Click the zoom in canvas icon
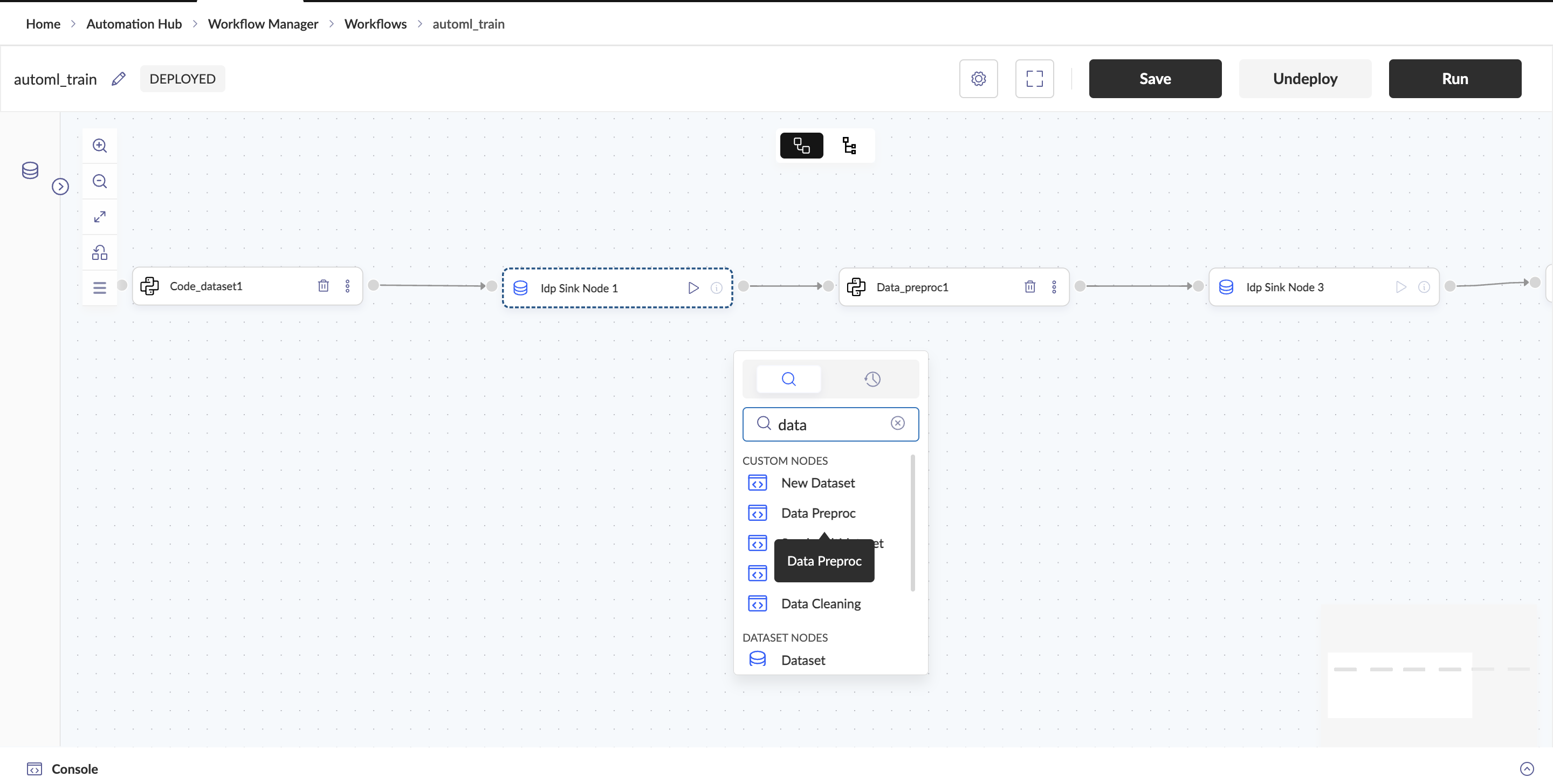The width and height of the screenshot is (1553, 784). coord(99,146)
